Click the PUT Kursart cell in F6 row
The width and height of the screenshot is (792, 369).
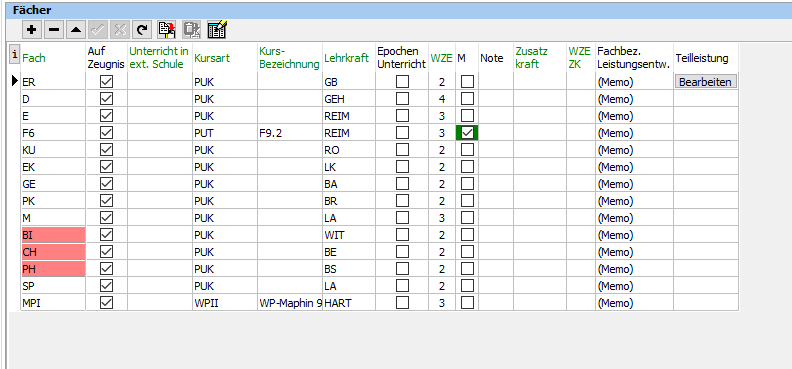coord(225,133)
